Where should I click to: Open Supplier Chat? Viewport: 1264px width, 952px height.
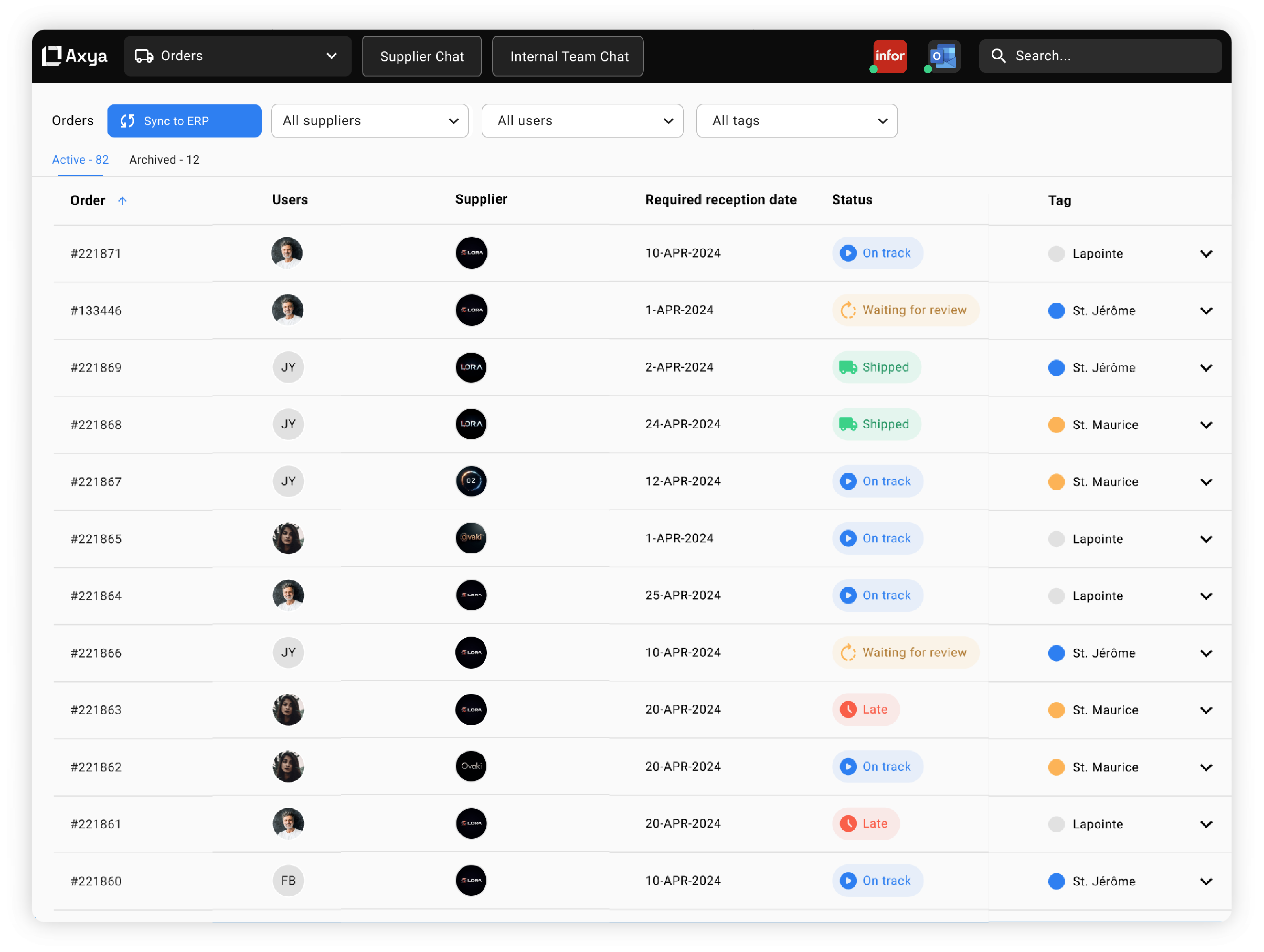coord(422,56)
